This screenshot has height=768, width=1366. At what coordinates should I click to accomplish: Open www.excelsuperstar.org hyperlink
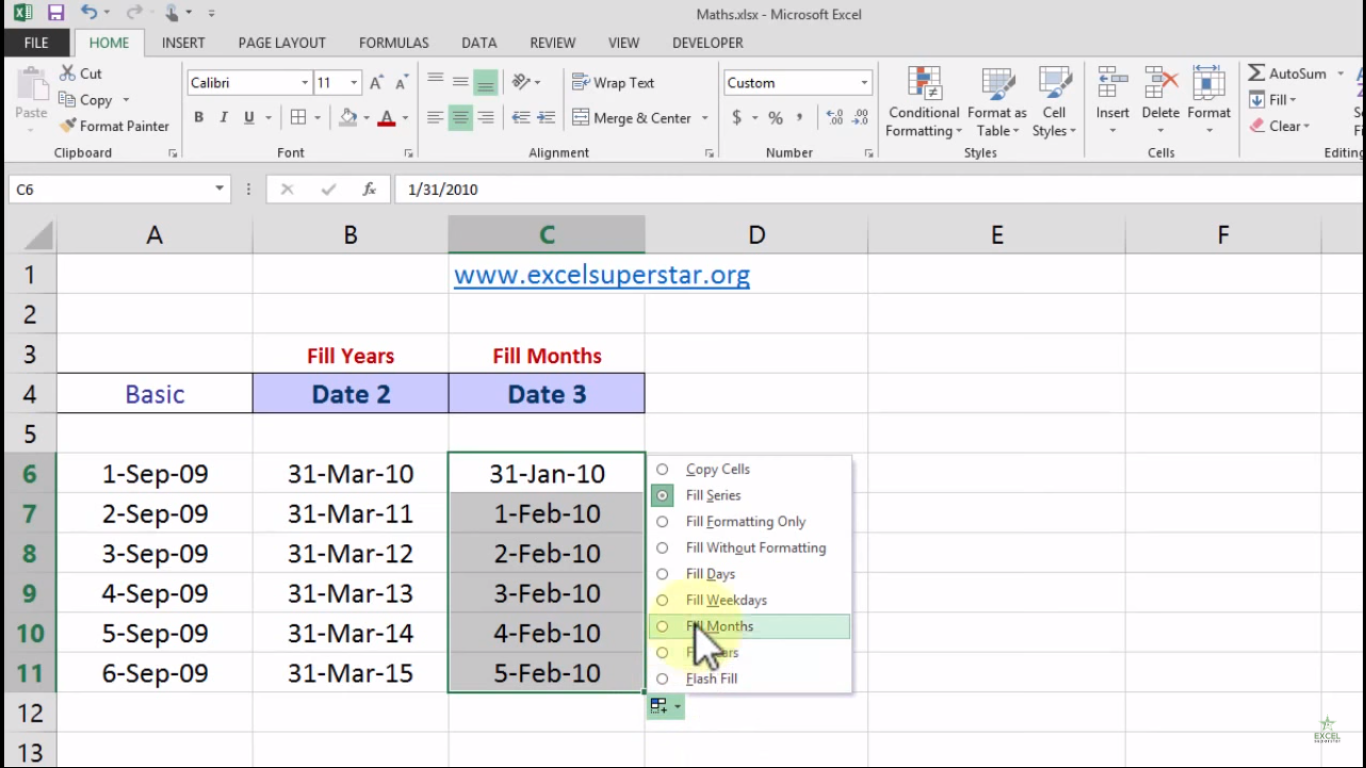click(x=602, y=274)
